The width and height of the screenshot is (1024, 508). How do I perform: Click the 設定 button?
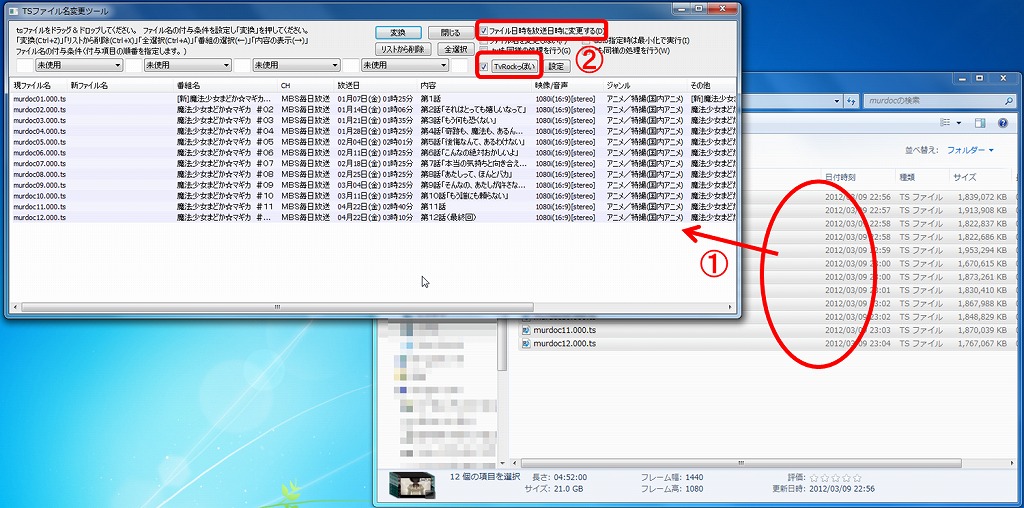coord(557,66)
